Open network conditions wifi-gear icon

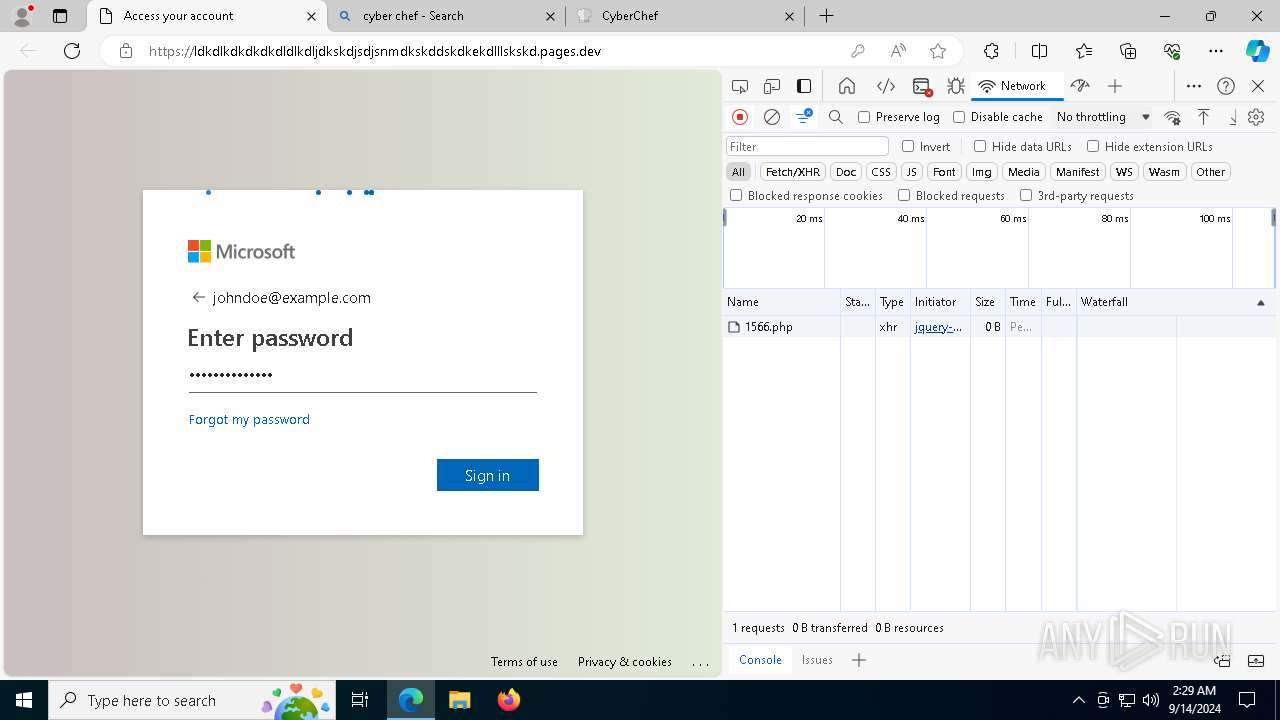(1173, 117)
